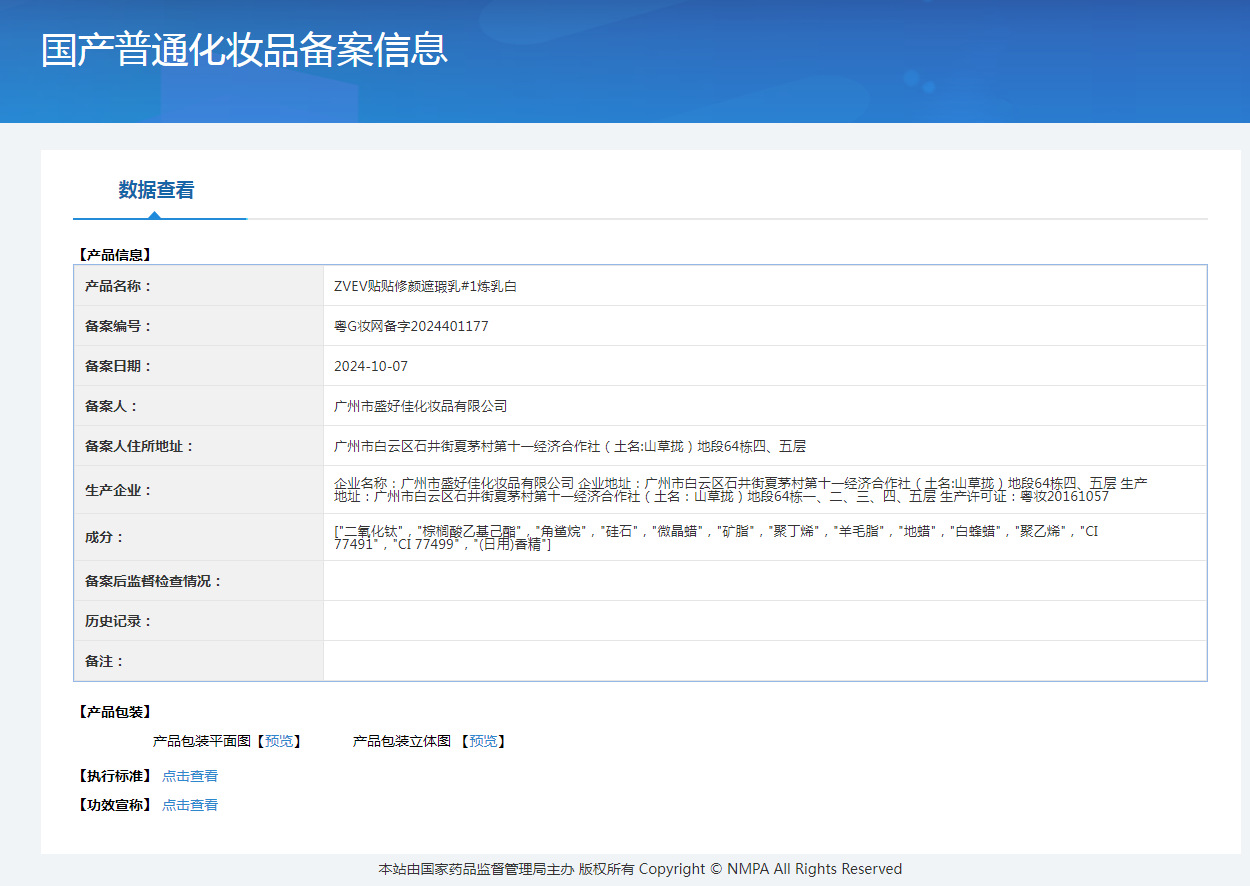Preview the 产品包装立体图 image
The image size is (1250, 886).
(x=483, y=741)
